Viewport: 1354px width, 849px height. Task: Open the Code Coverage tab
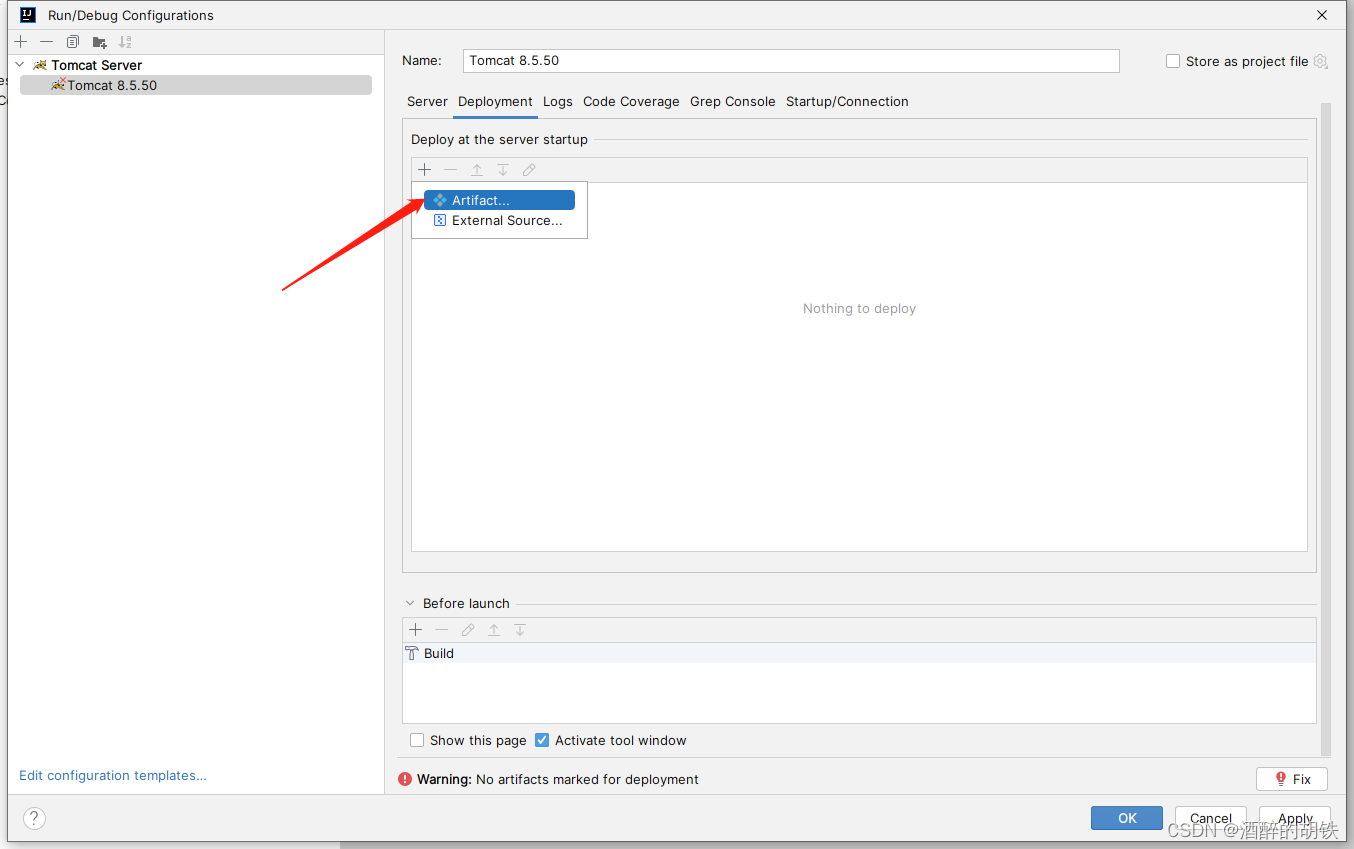[x=631, y=101]
